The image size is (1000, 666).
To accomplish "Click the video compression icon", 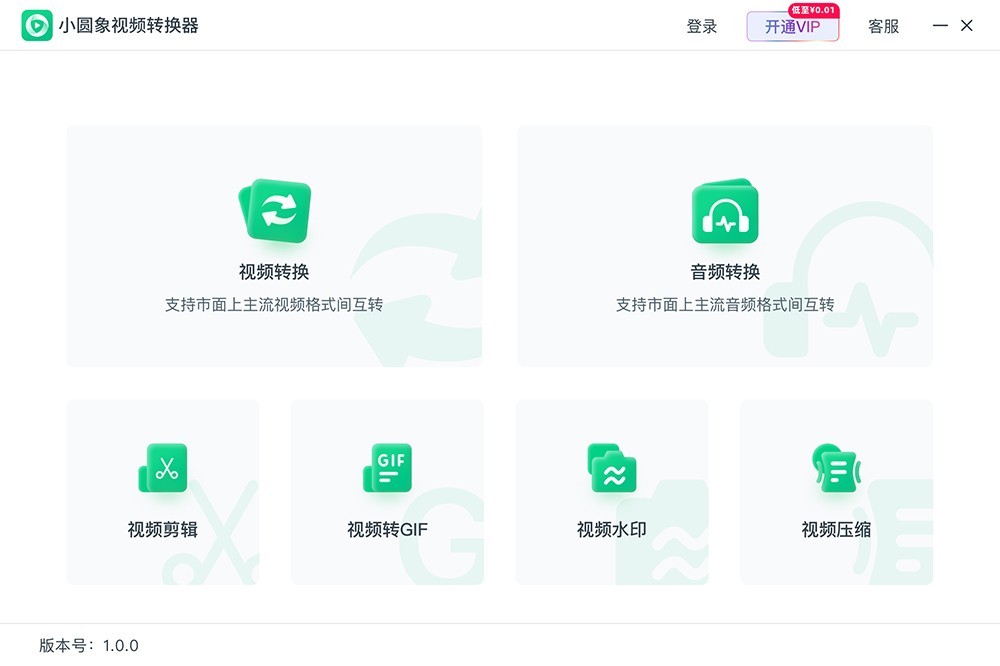I will tap(836, 468).
